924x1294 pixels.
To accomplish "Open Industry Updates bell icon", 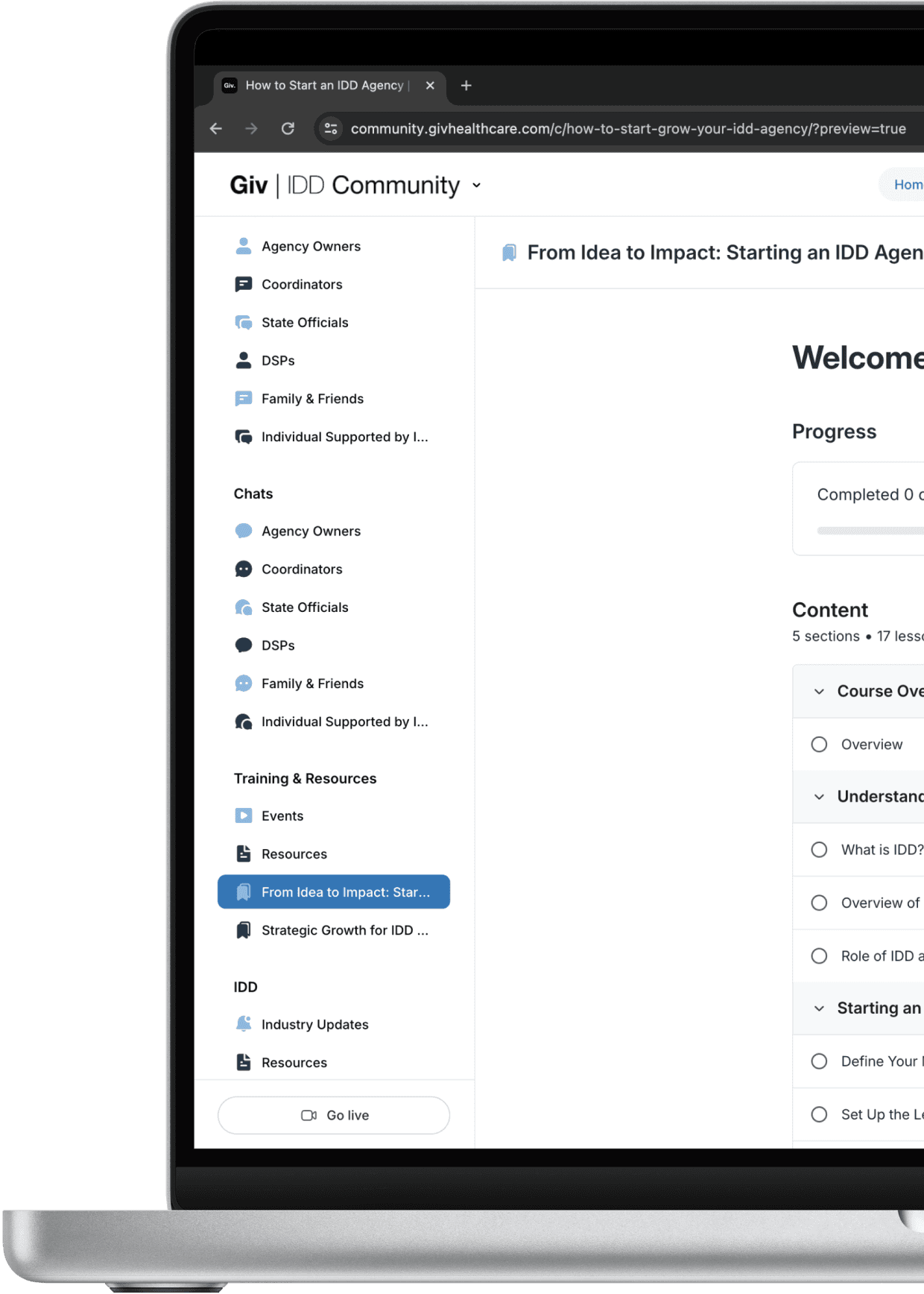I will pyautogui.click(x=244, y=1024).
